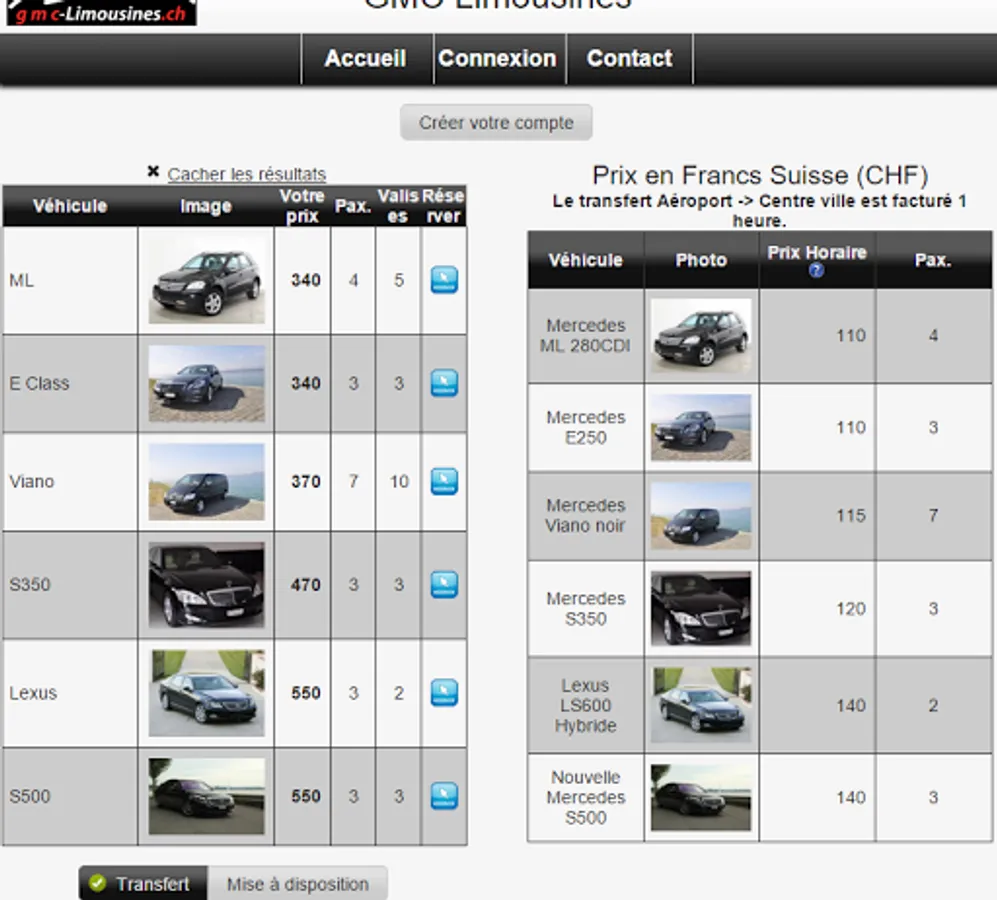Click the luggage value 10 in Viano row
This screenshot has width=997, height=900.
tap(399, 481)
